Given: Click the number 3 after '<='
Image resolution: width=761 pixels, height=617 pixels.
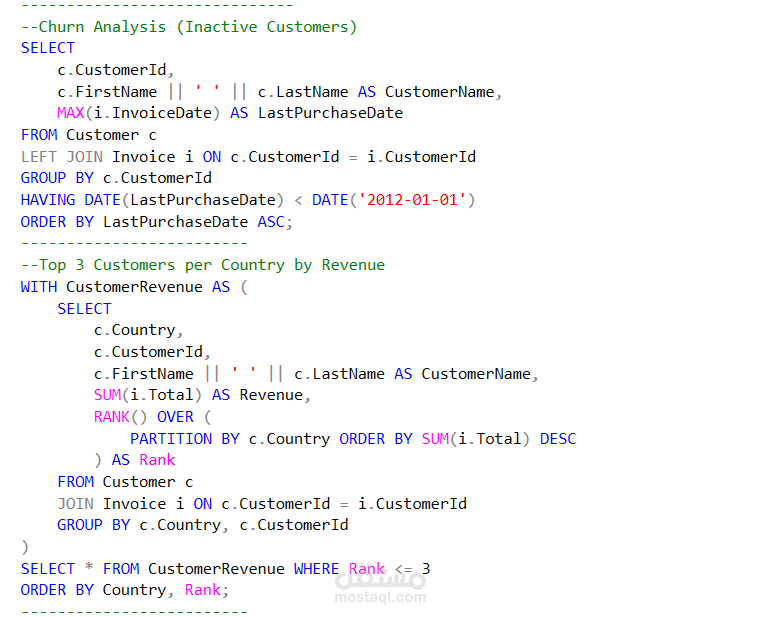Looking at the screenshot, I should (426, 569).
